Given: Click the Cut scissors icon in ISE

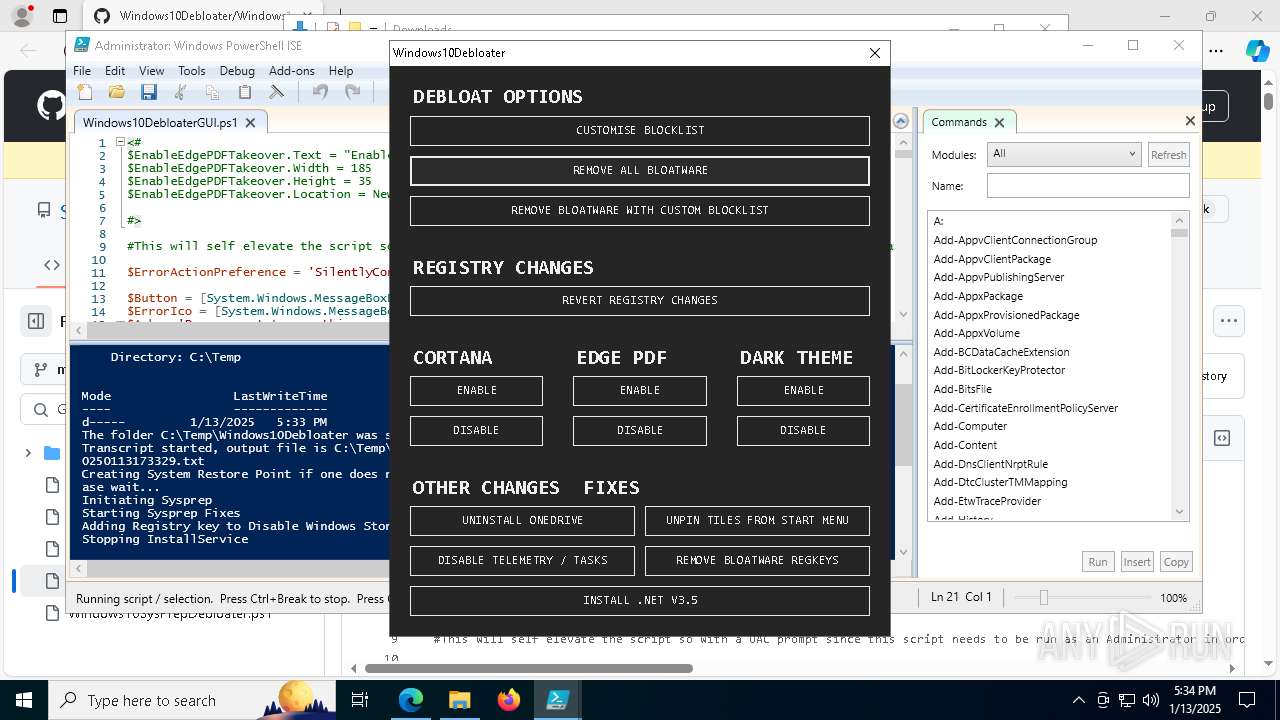Looking at the screenshot, I should pos(181,92).
